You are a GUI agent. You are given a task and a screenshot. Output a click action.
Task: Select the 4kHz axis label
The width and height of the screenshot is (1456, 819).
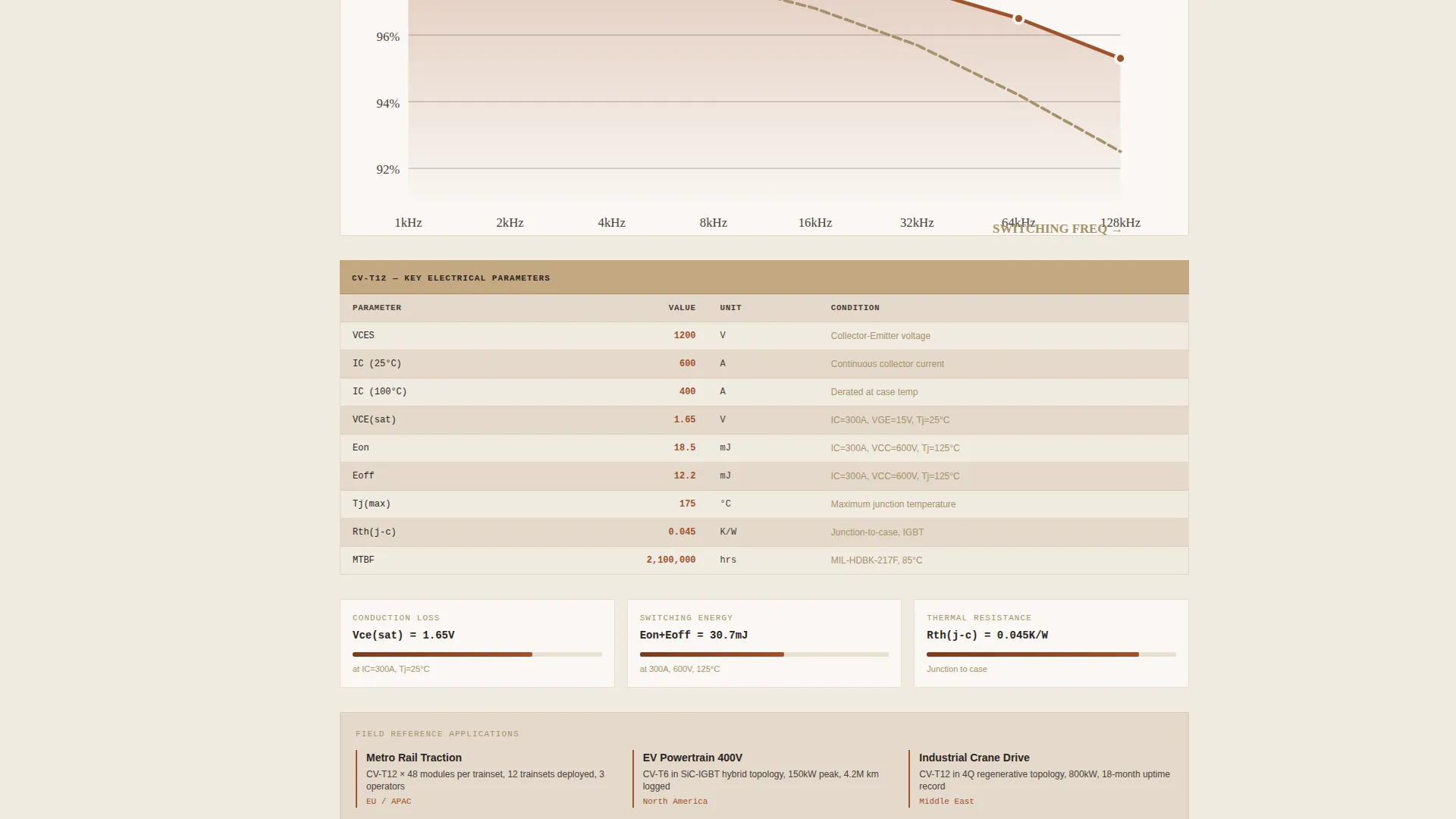(x=611, y=223)
